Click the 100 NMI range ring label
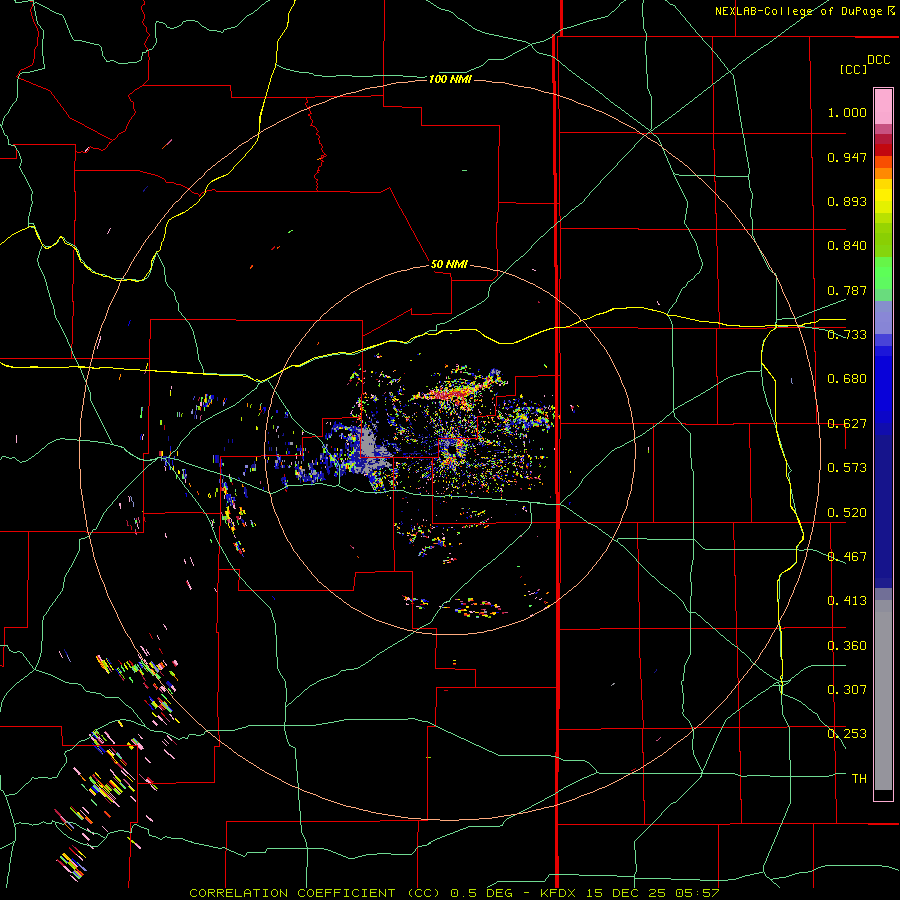 450,79
